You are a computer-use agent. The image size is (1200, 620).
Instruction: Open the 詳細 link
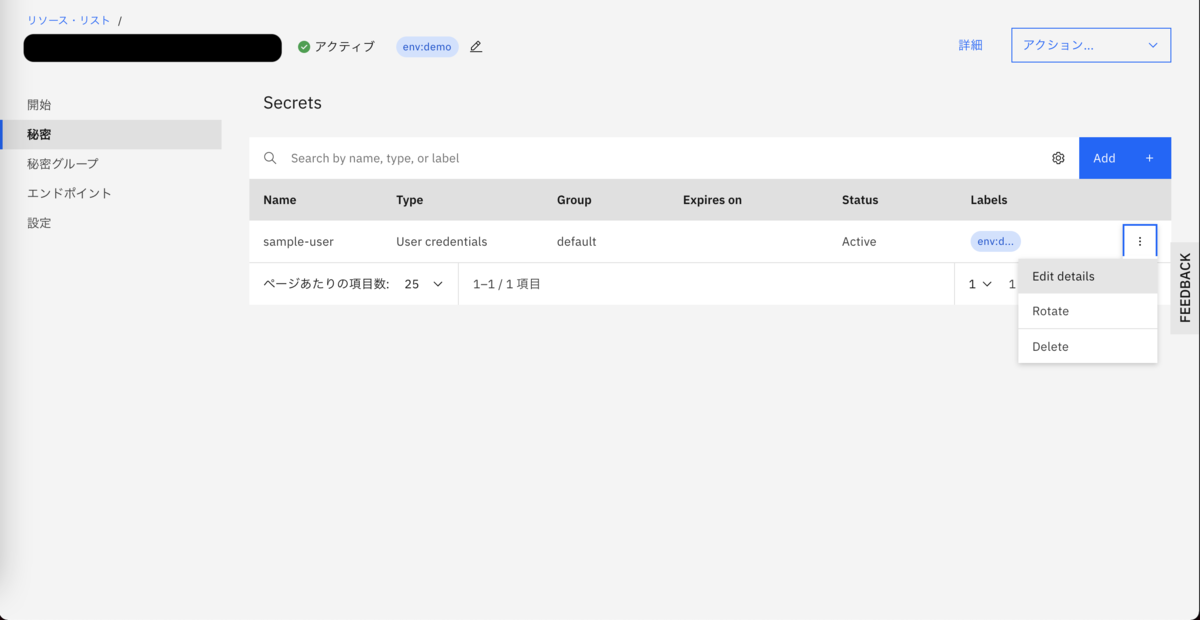coord(969,45)
